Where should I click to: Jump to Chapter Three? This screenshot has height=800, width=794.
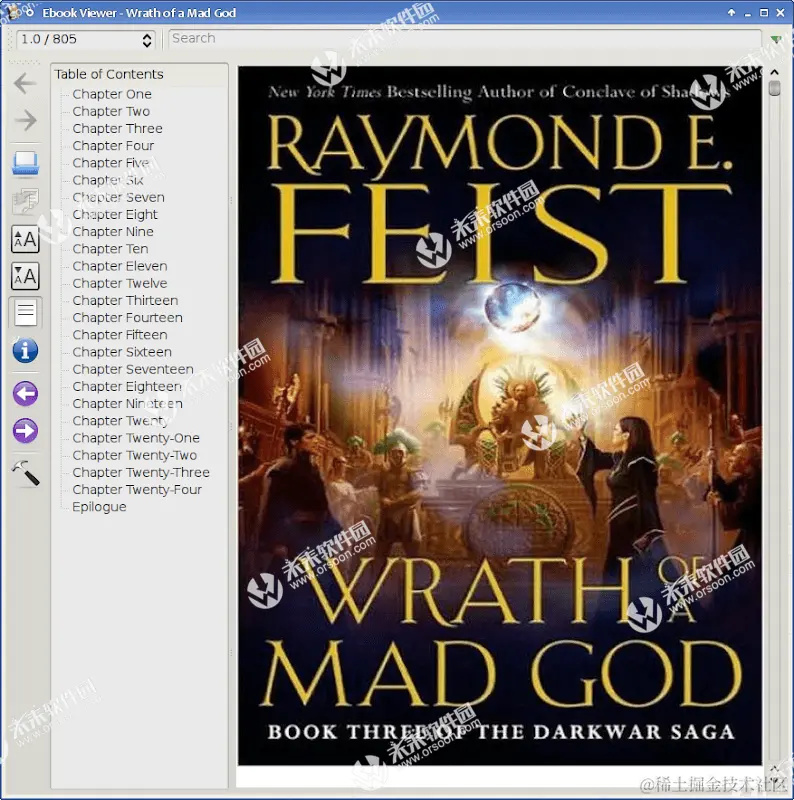coord(117,129)
